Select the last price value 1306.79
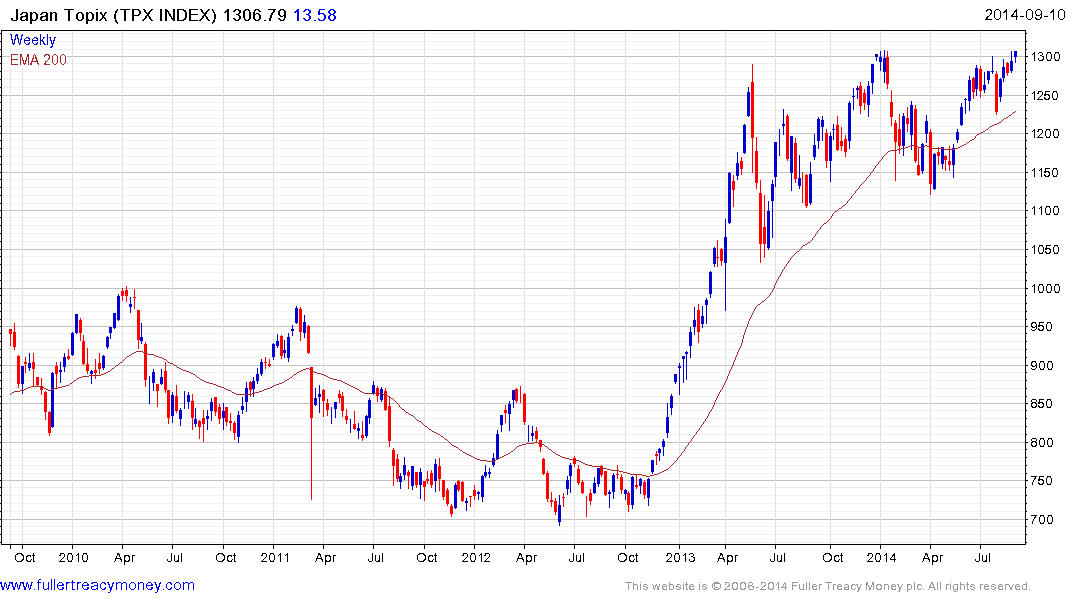This screenshot has width=1075, height=600. (254, 15)
